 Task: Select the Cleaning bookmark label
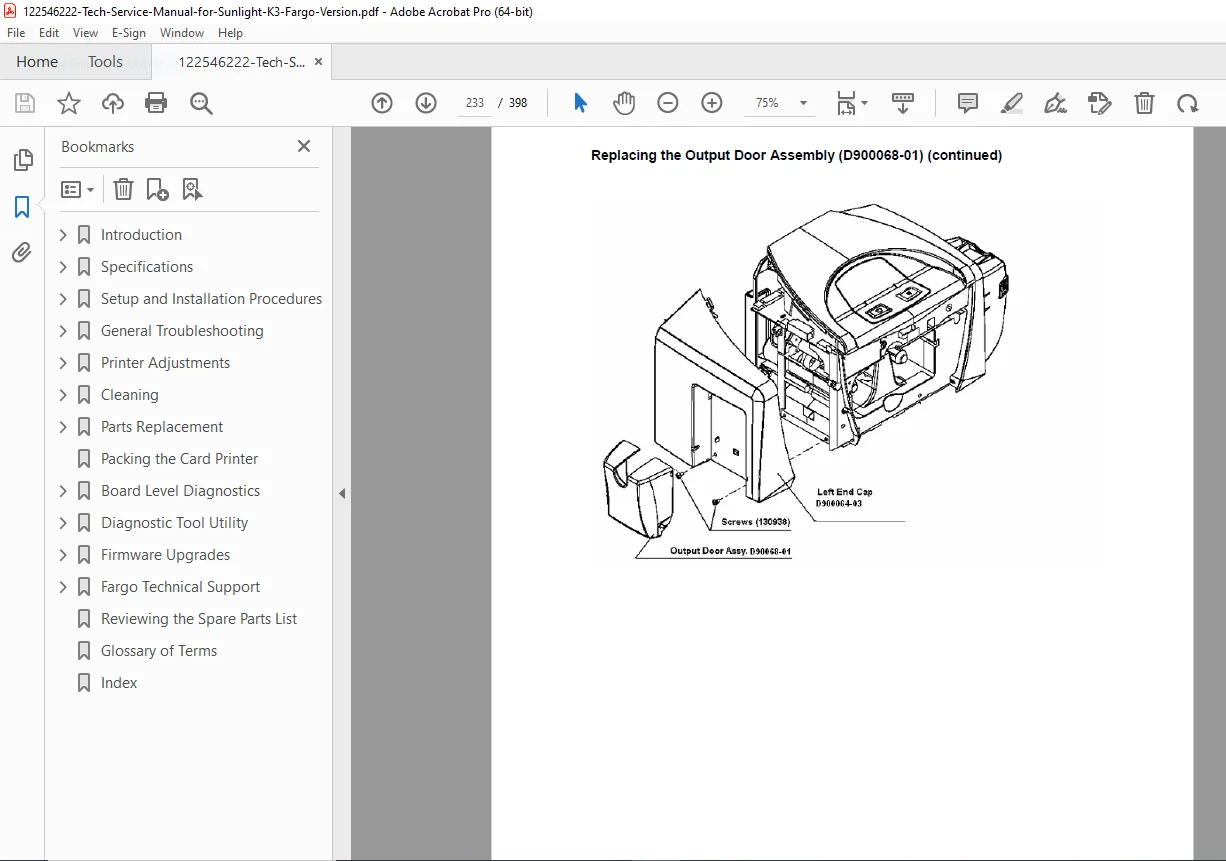pos(129,395)
